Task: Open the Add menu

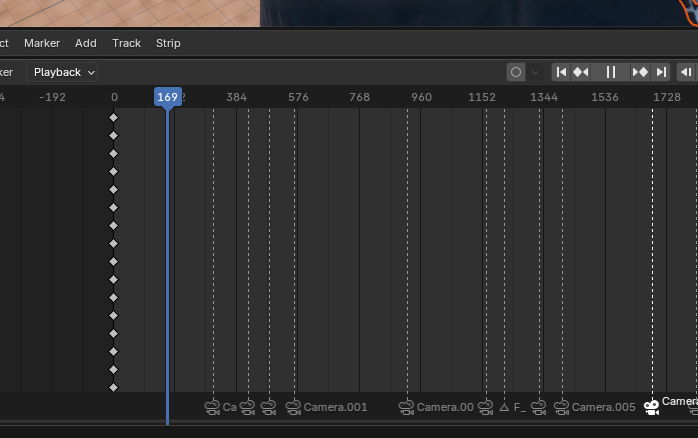Action: click(x=85, y=43)
